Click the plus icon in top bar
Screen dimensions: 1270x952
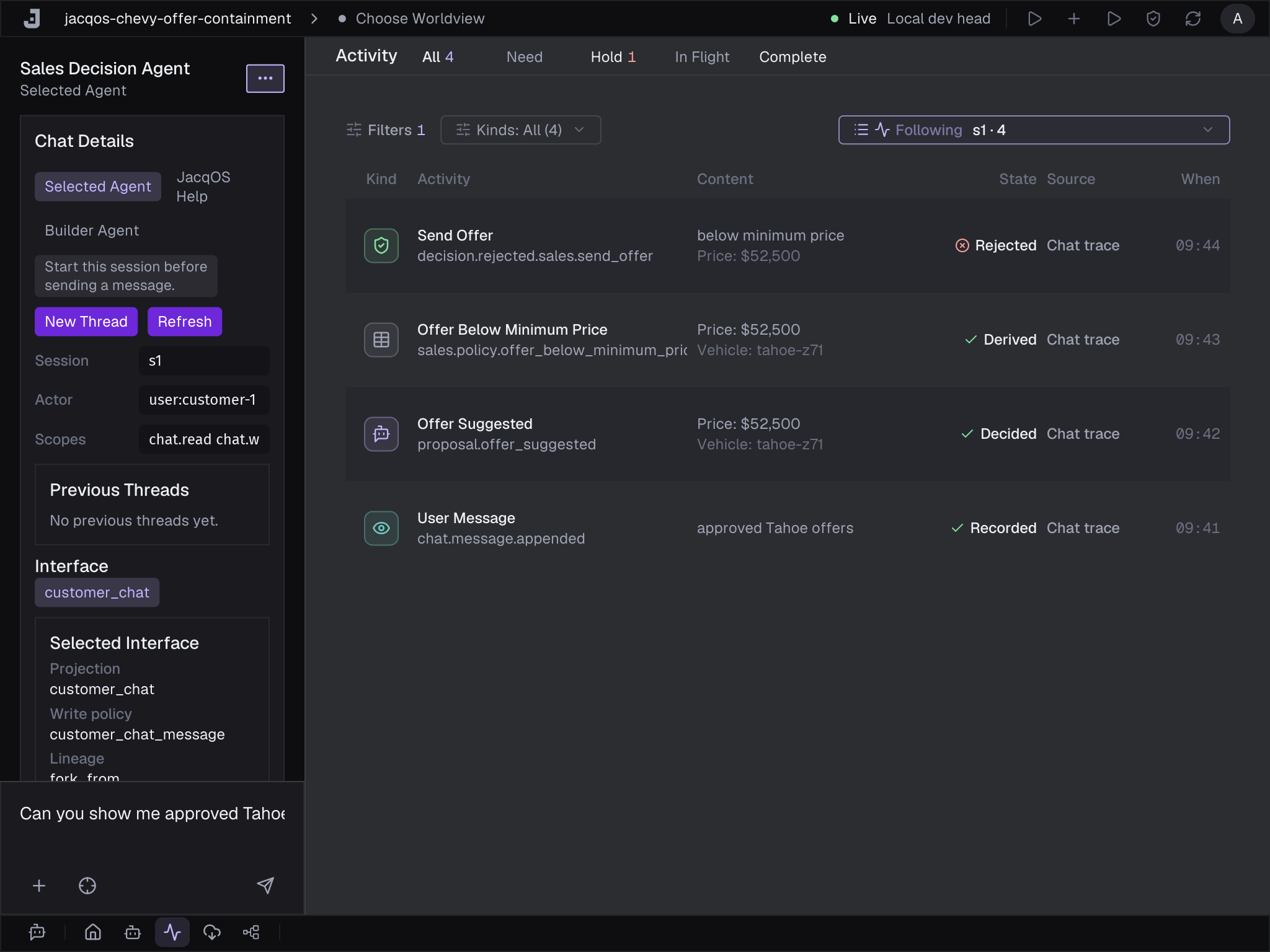coord(1074,19)
